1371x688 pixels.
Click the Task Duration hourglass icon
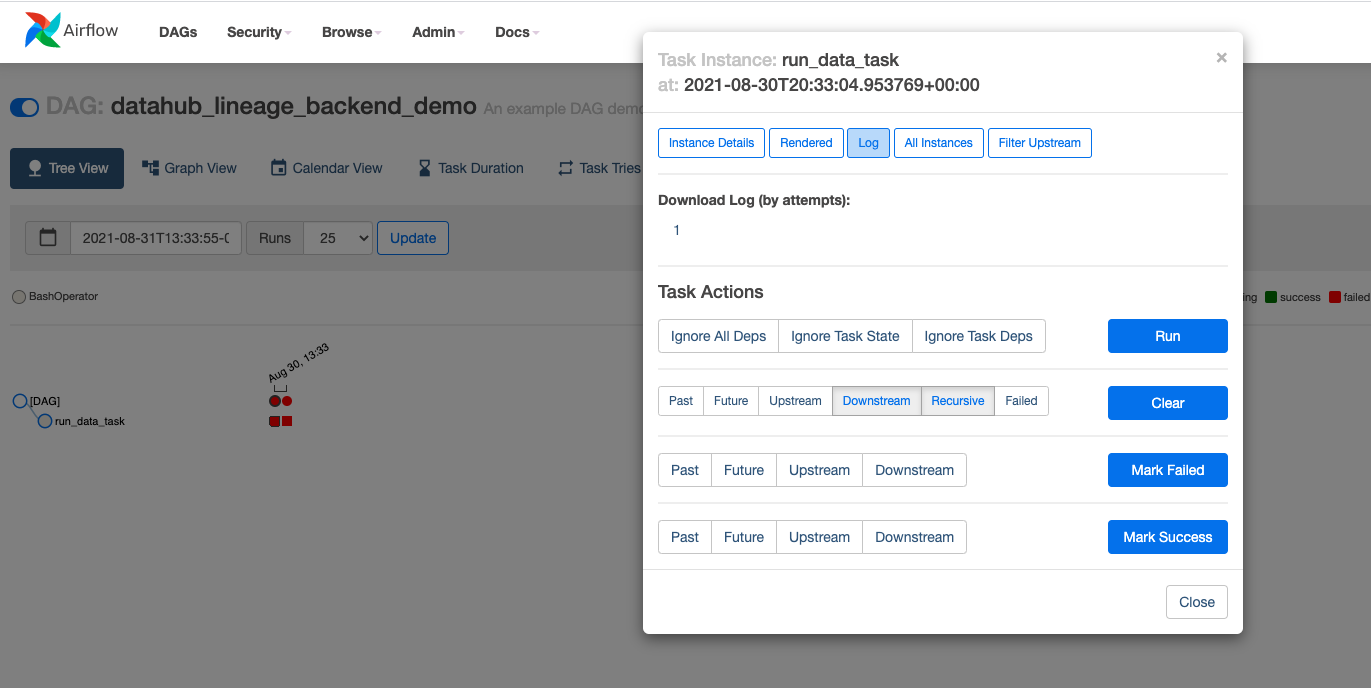[x=425, y=168]
